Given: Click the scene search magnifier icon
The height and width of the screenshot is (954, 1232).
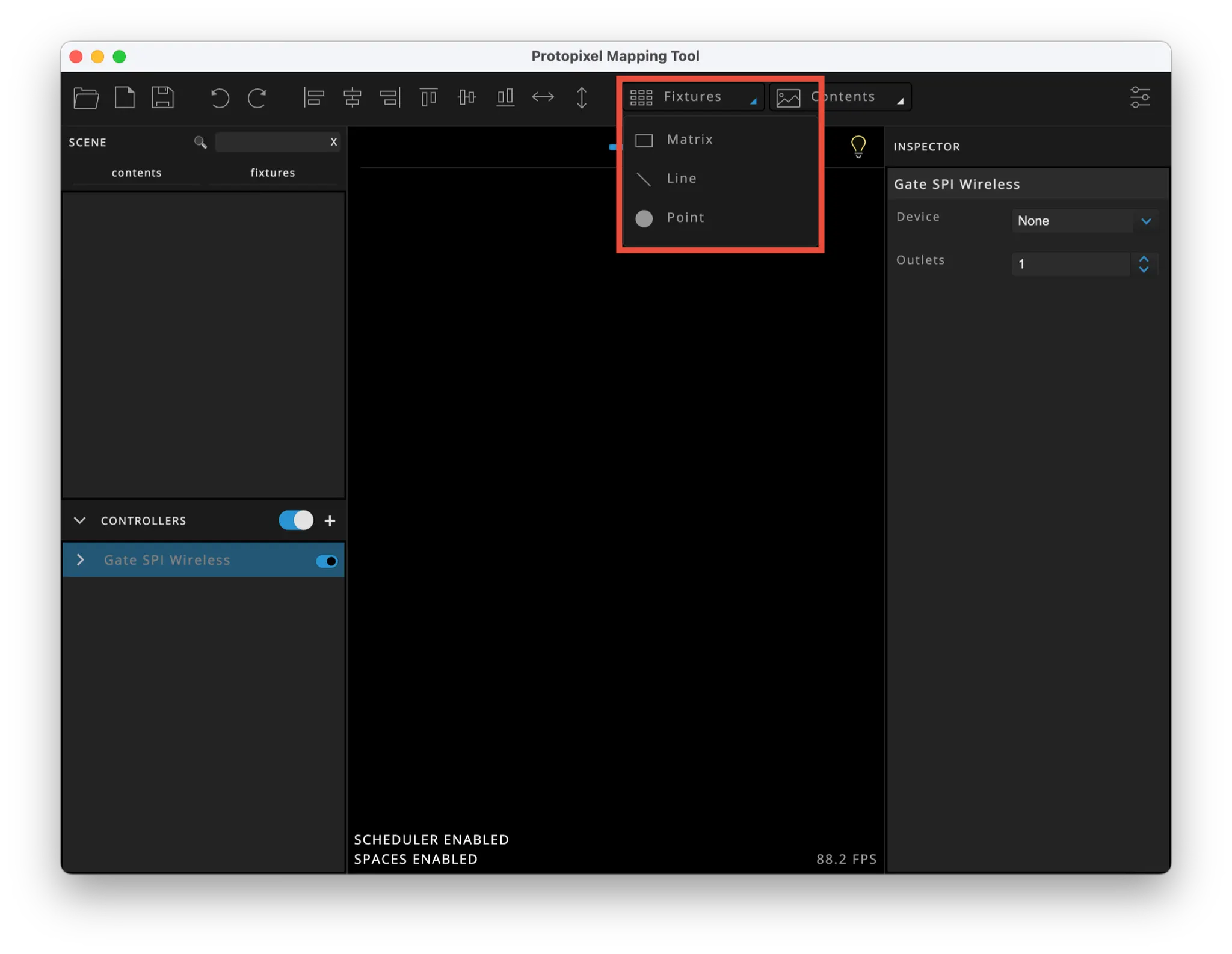Looking at the screenshot, I should pos(200,142).
